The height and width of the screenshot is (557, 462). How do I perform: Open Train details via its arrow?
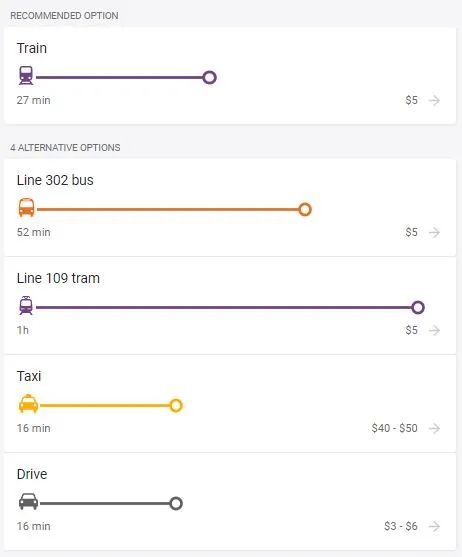tap(434, 101)
